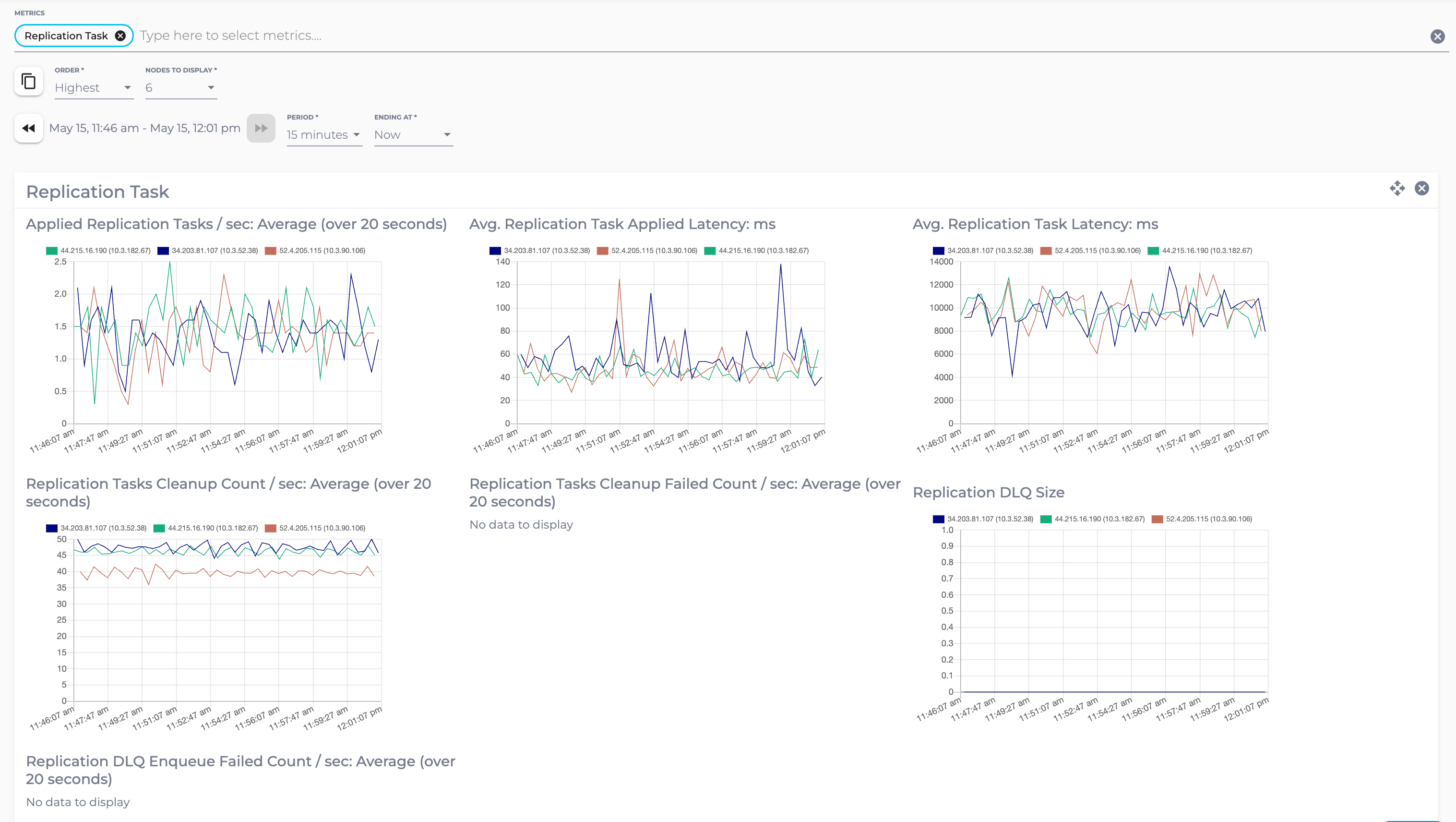Screen dimensions: 1456x822
Task: Click the move handle icon on Replication Task panel
Action: point(1396,188)
